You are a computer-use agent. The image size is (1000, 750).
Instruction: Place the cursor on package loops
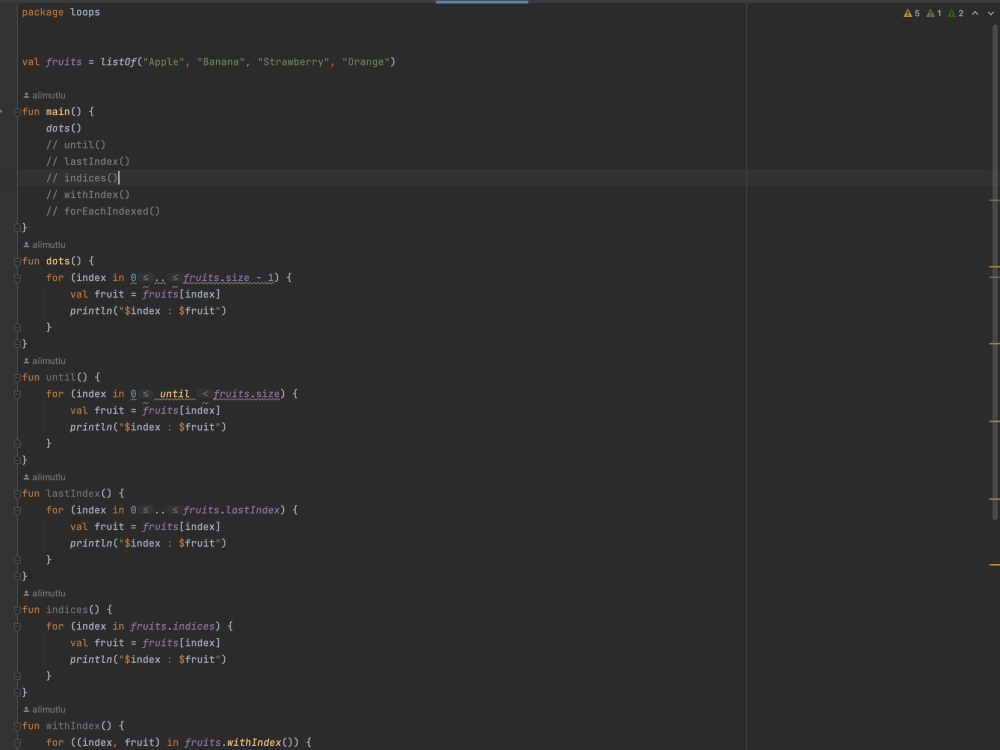pos(61,12)
